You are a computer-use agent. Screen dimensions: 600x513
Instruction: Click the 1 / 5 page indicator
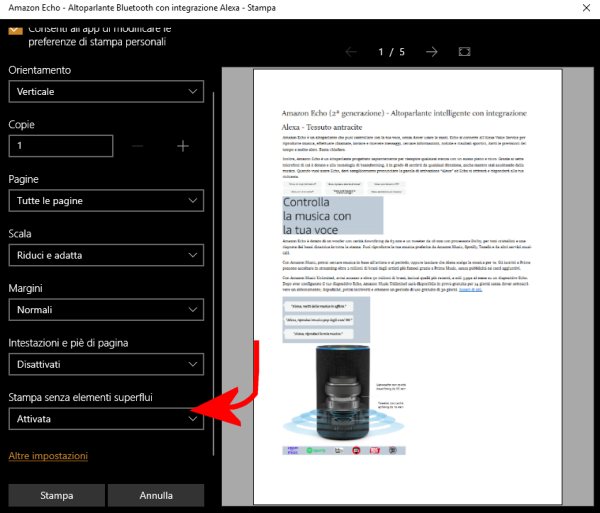coord(391,52)
